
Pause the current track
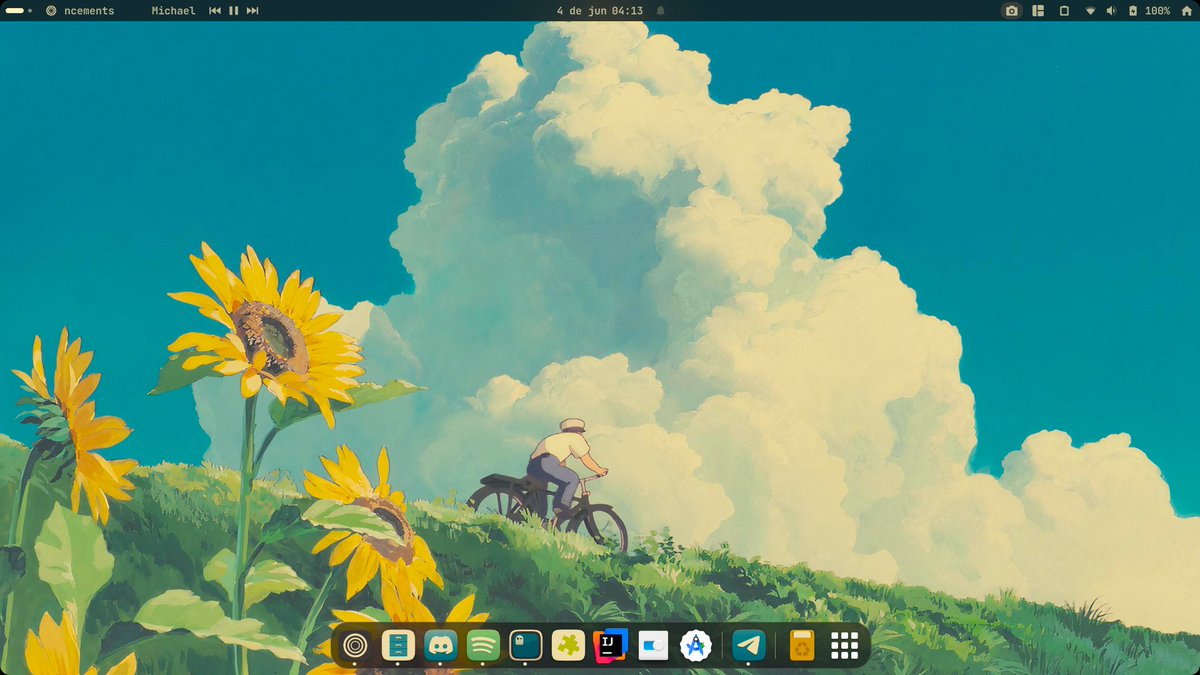click(234, 10)
